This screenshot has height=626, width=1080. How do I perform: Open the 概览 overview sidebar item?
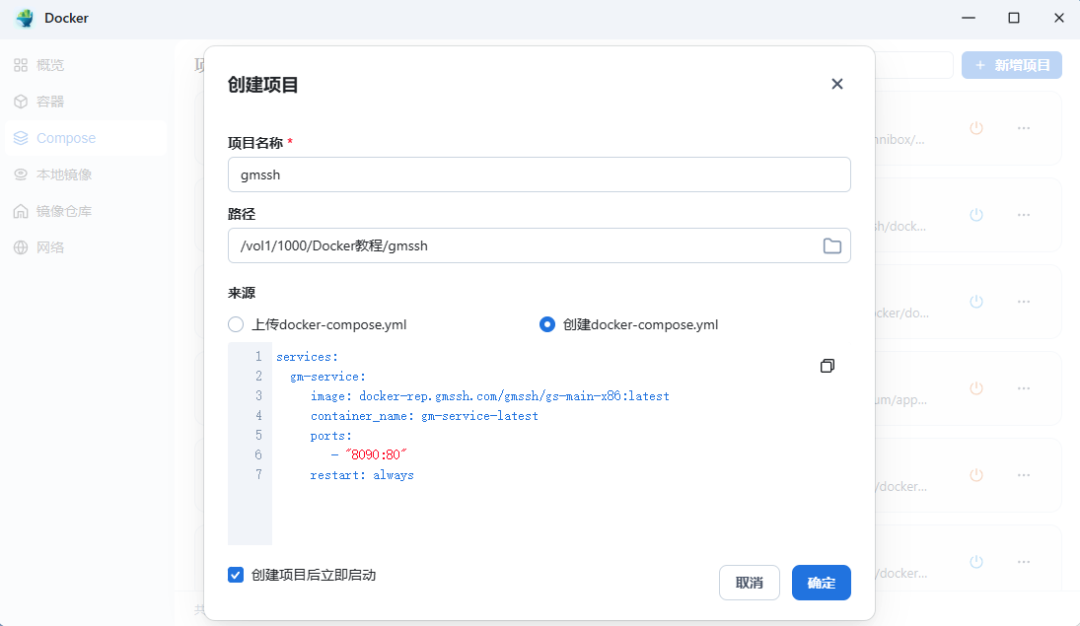point(85,65)
